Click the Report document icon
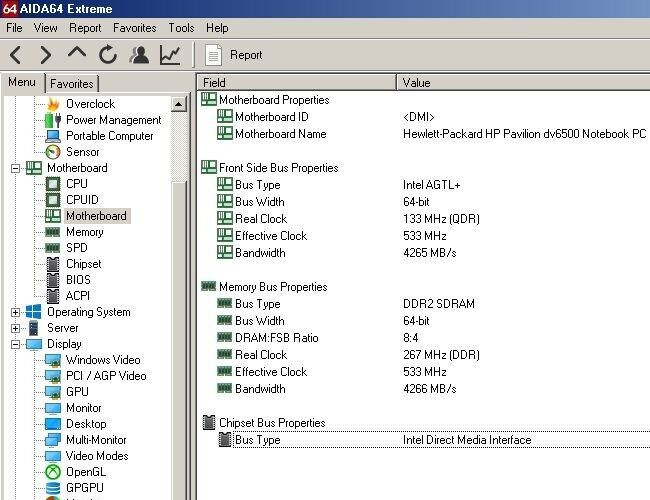Image resolution: width=650 pixels, height=500 pixels. (213, 55)
